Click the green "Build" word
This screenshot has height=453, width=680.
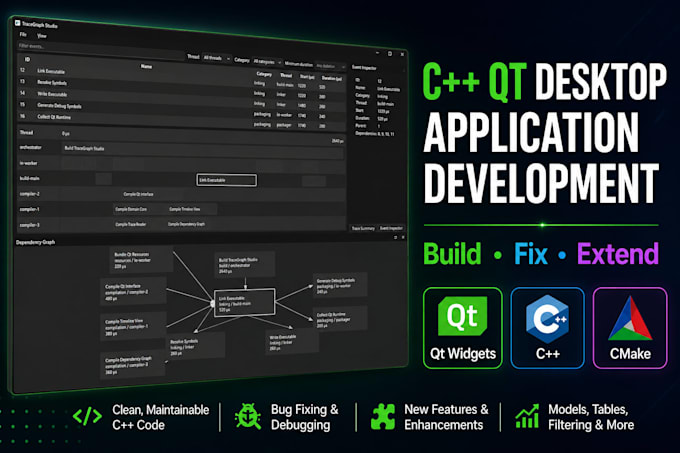point(452,254)
